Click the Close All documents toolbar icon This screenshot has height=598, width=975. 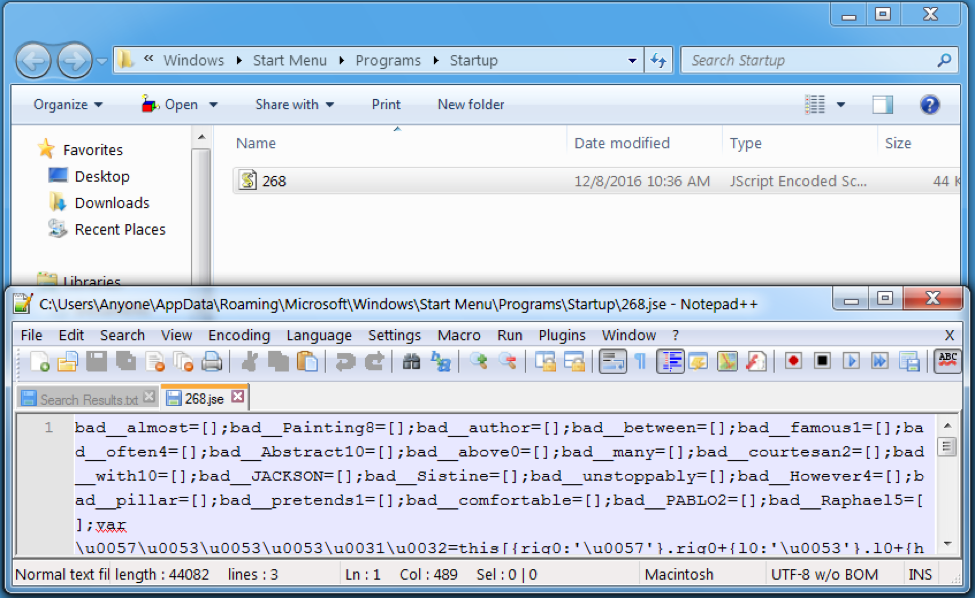tap(183, 361)
